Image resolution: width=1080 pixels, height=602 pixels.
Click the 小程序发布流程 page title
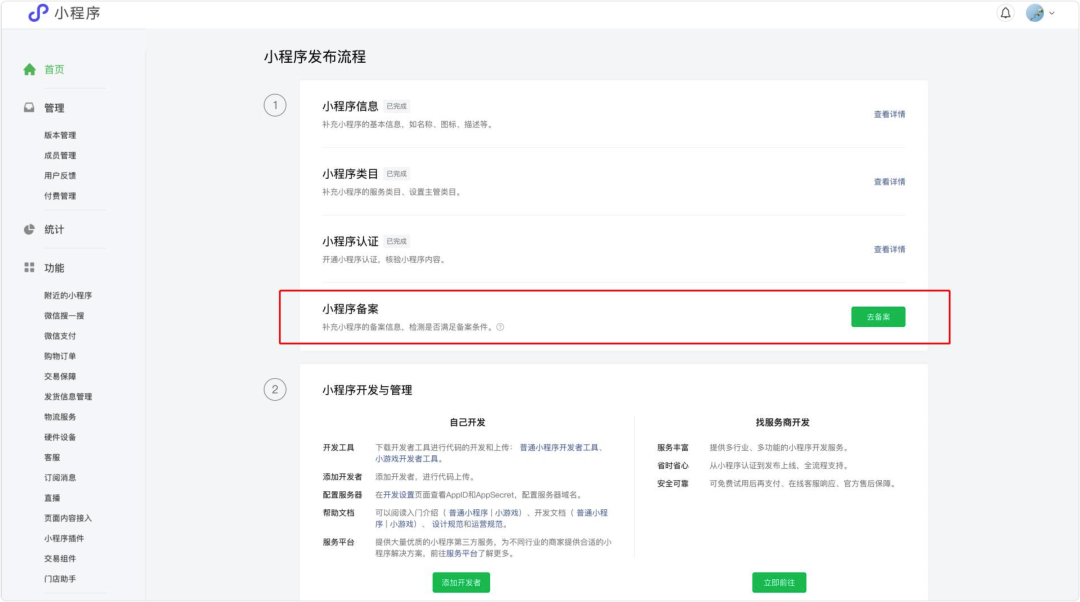point(315,56)
